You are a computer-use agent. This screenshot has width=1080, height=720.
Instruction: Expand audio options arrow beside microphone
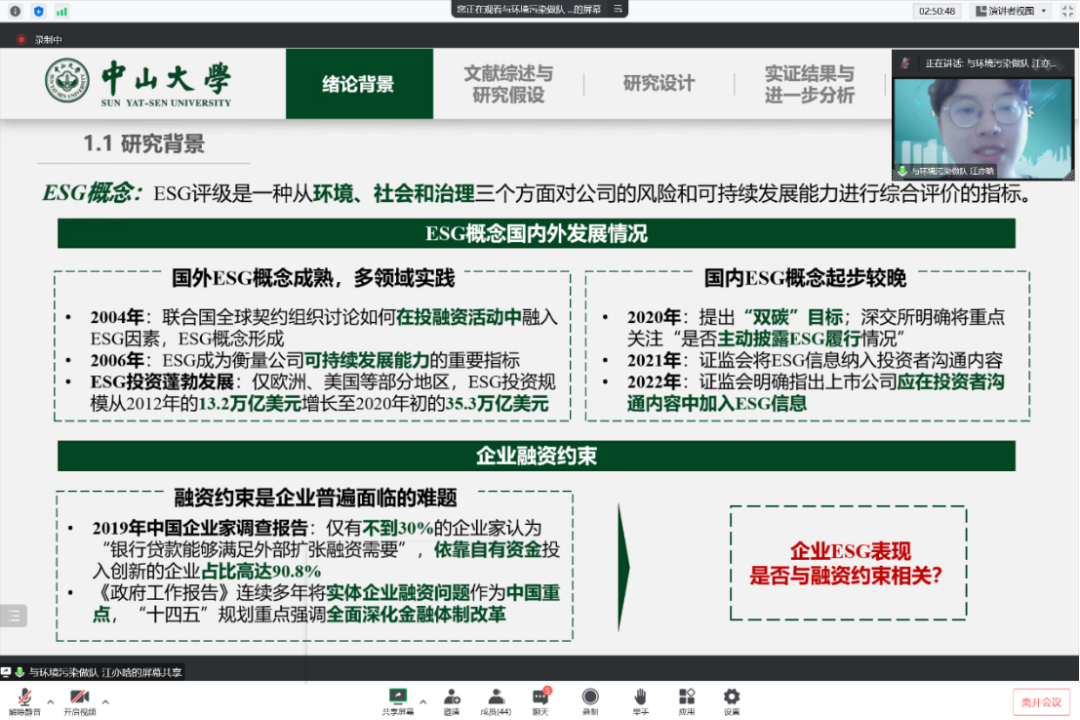tap(50, 701)
